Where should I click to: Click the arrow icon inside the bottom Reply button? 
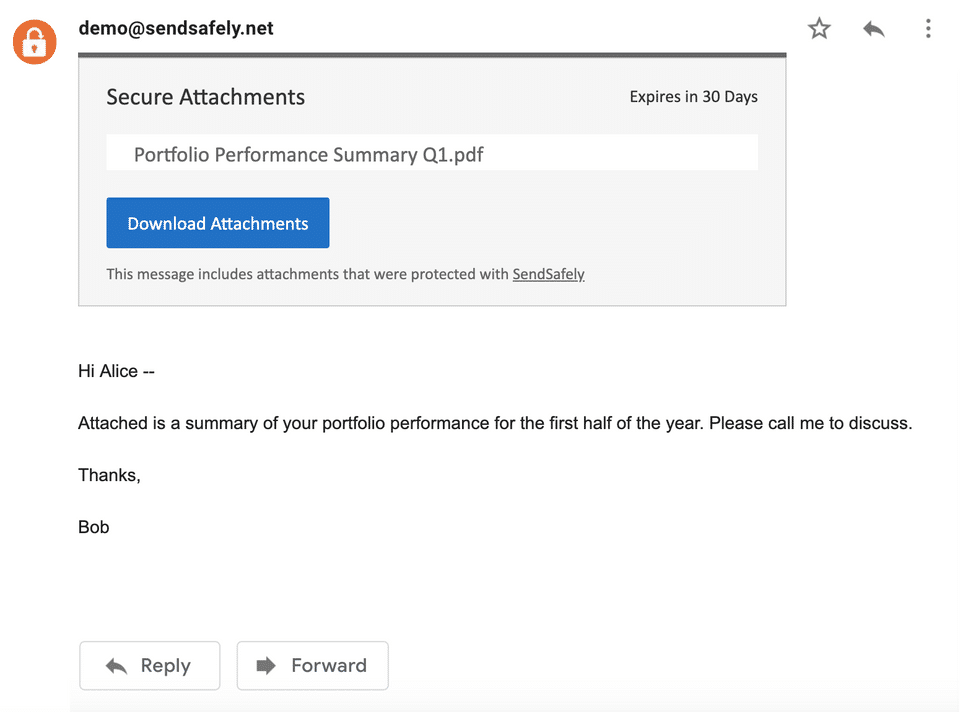click(x=116, y=666)
